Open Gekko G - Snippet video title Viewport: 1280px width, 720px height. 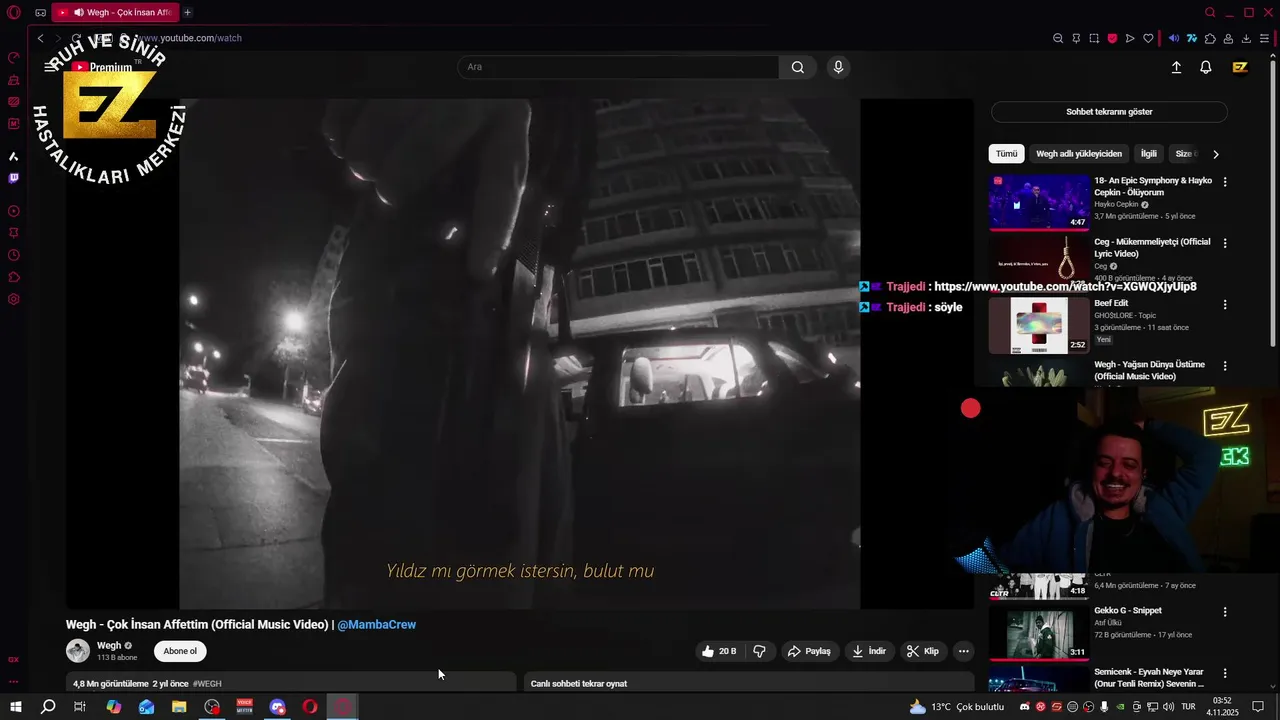[x=1128, y=611]
